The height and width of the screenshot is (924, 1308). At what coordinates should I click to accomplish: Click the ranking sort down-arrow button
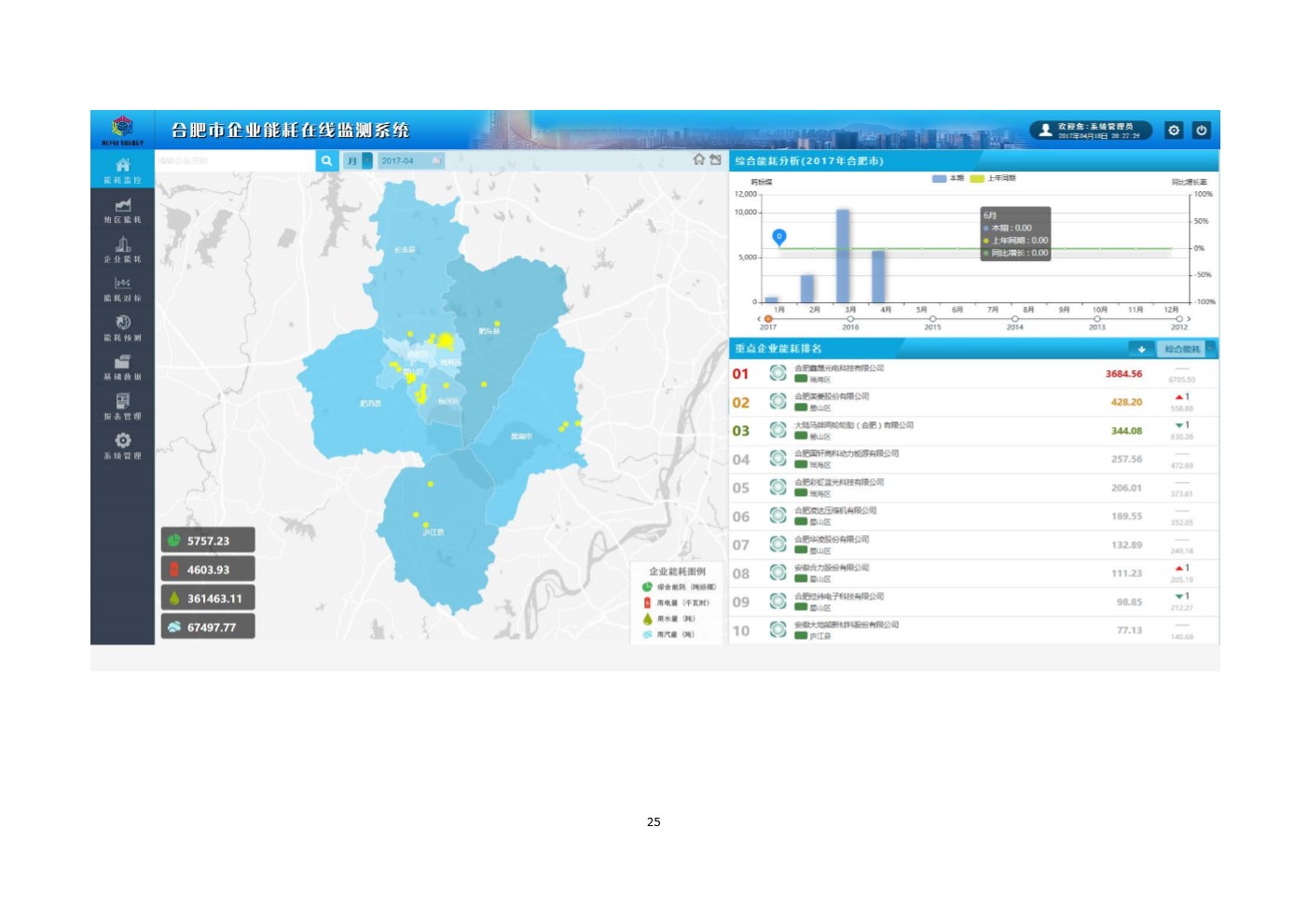pyautogui.click(x=1141, y=349)
